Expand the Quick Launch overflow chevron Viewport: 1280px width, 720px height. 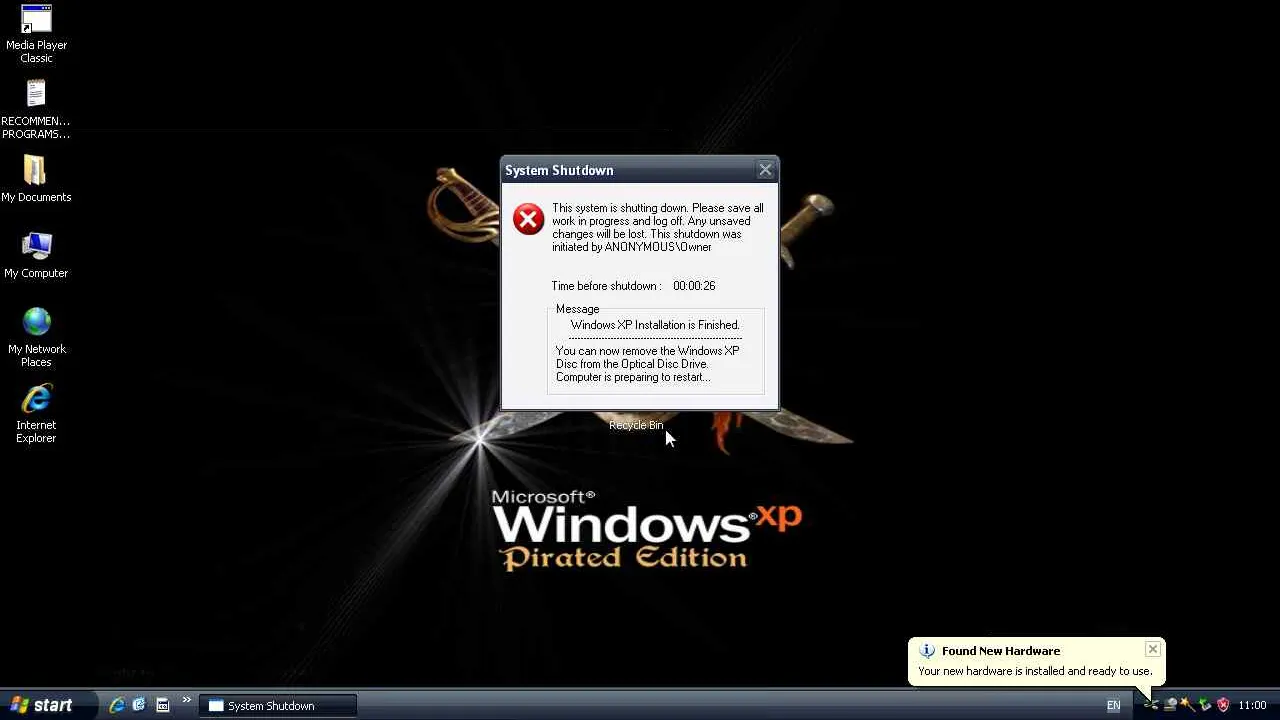(x=186, y=700)
